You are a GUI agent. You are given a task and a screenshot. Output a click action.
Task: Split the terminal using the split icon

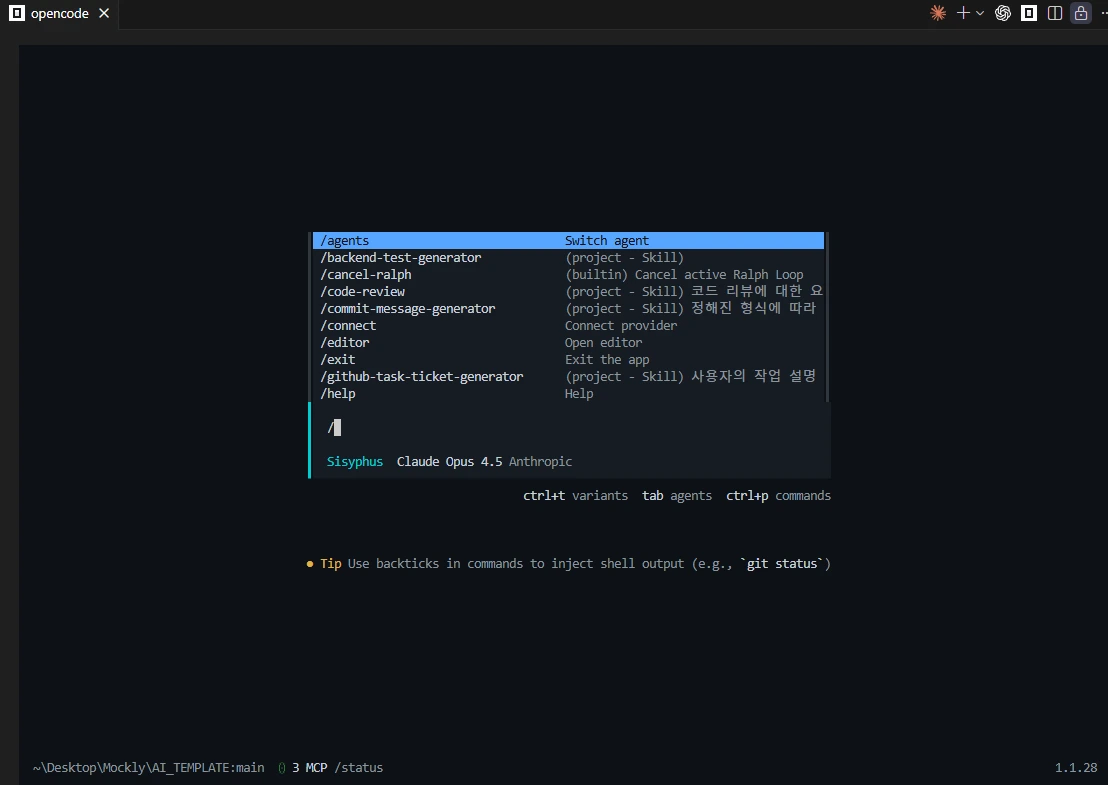1054,13
